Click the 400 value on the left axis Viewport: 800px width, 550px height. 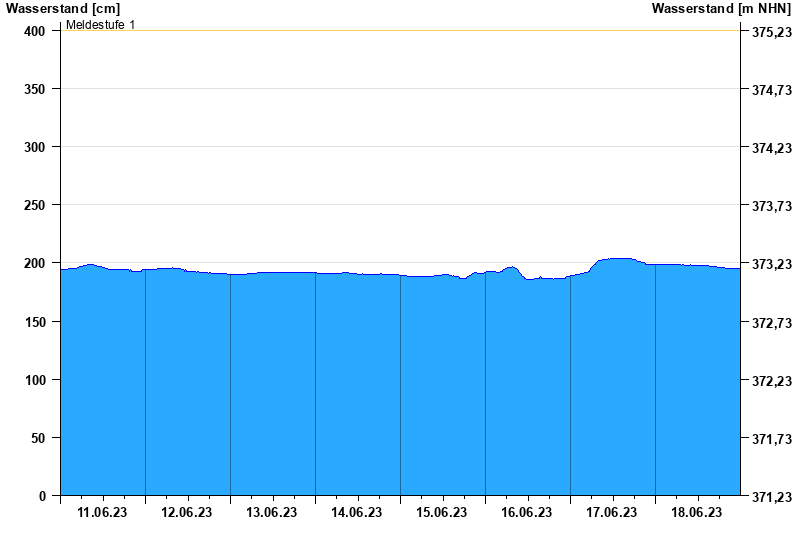[x=36, y=31]
